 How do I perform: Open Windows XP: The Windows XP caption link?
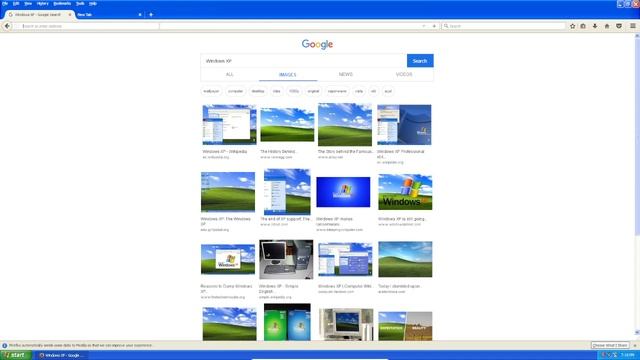click(x=226, y=222)
